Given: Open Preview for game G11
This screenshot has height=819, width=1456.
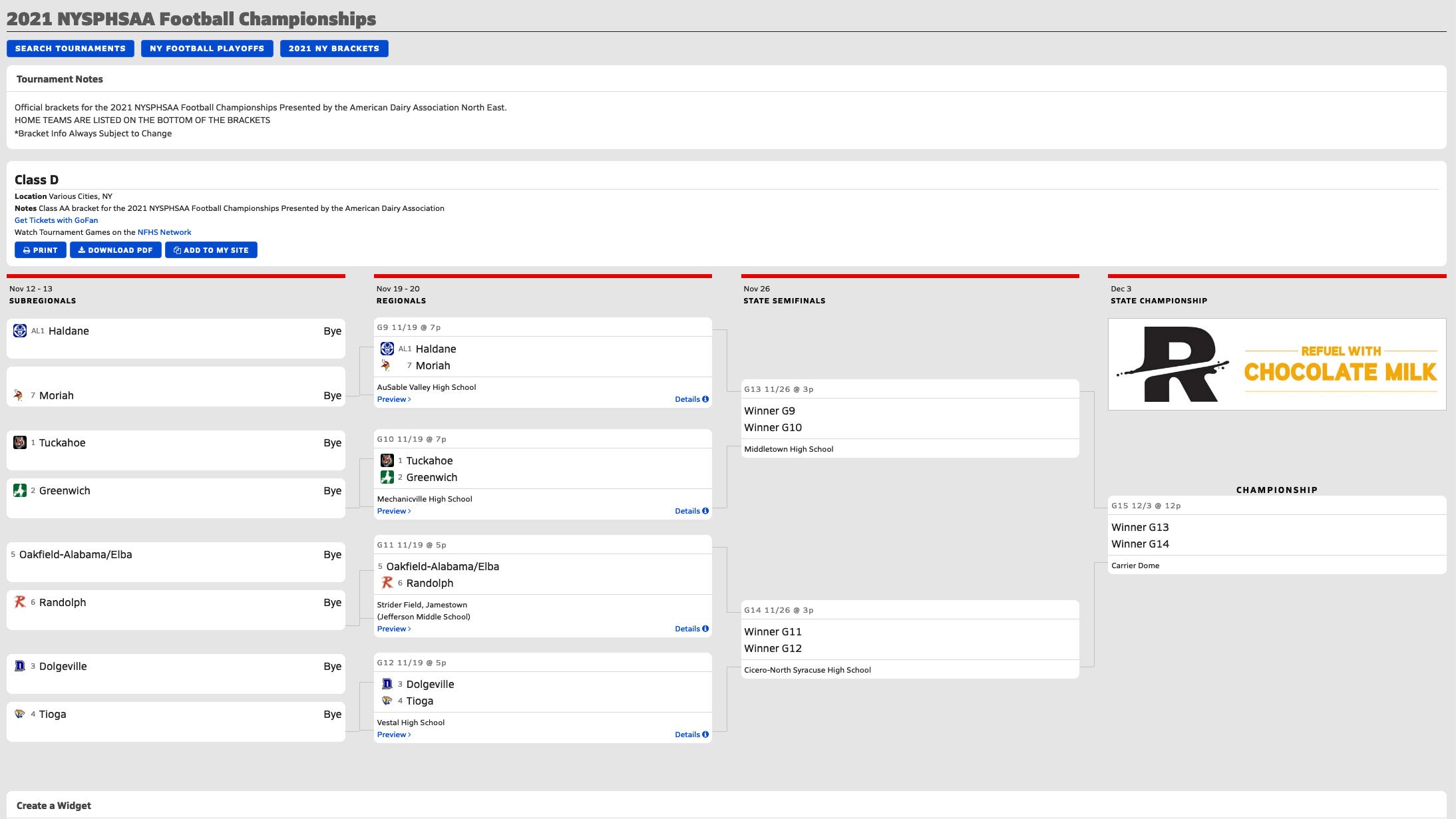Looking at the screenshot, I should pos(393,629).
